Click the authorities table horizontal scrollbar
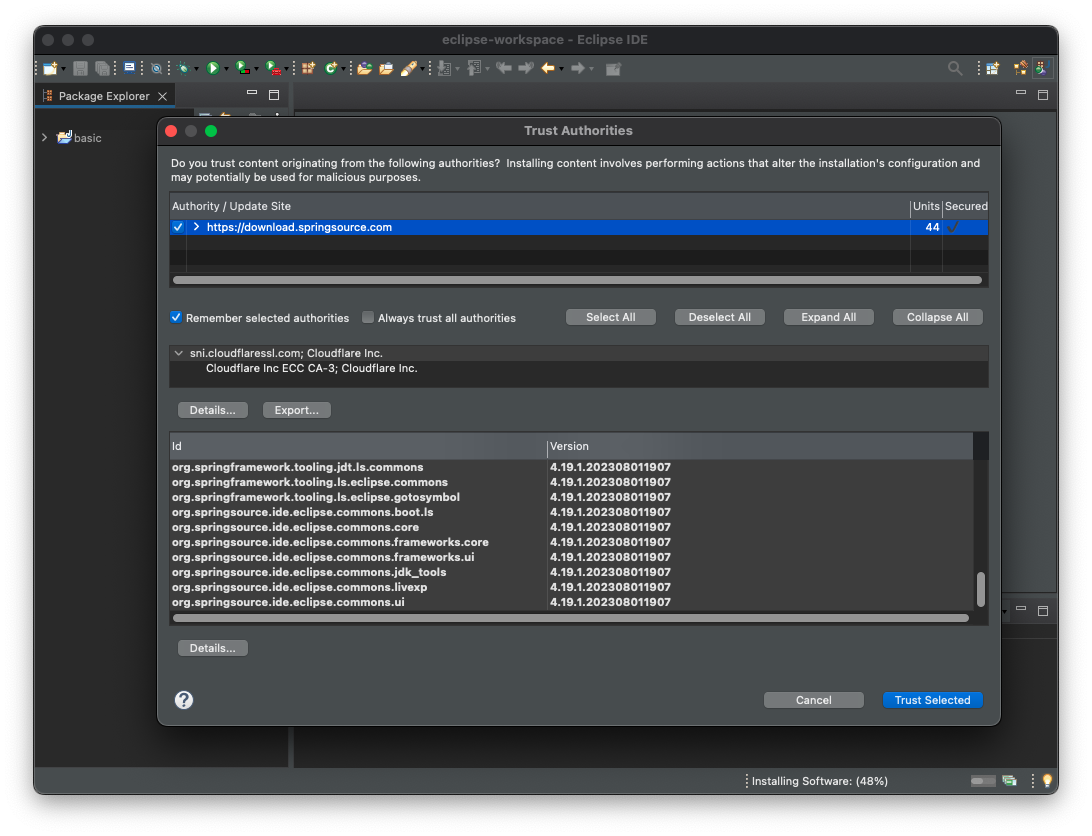Screen dimensions: 1092x836 tap(577, 280)
